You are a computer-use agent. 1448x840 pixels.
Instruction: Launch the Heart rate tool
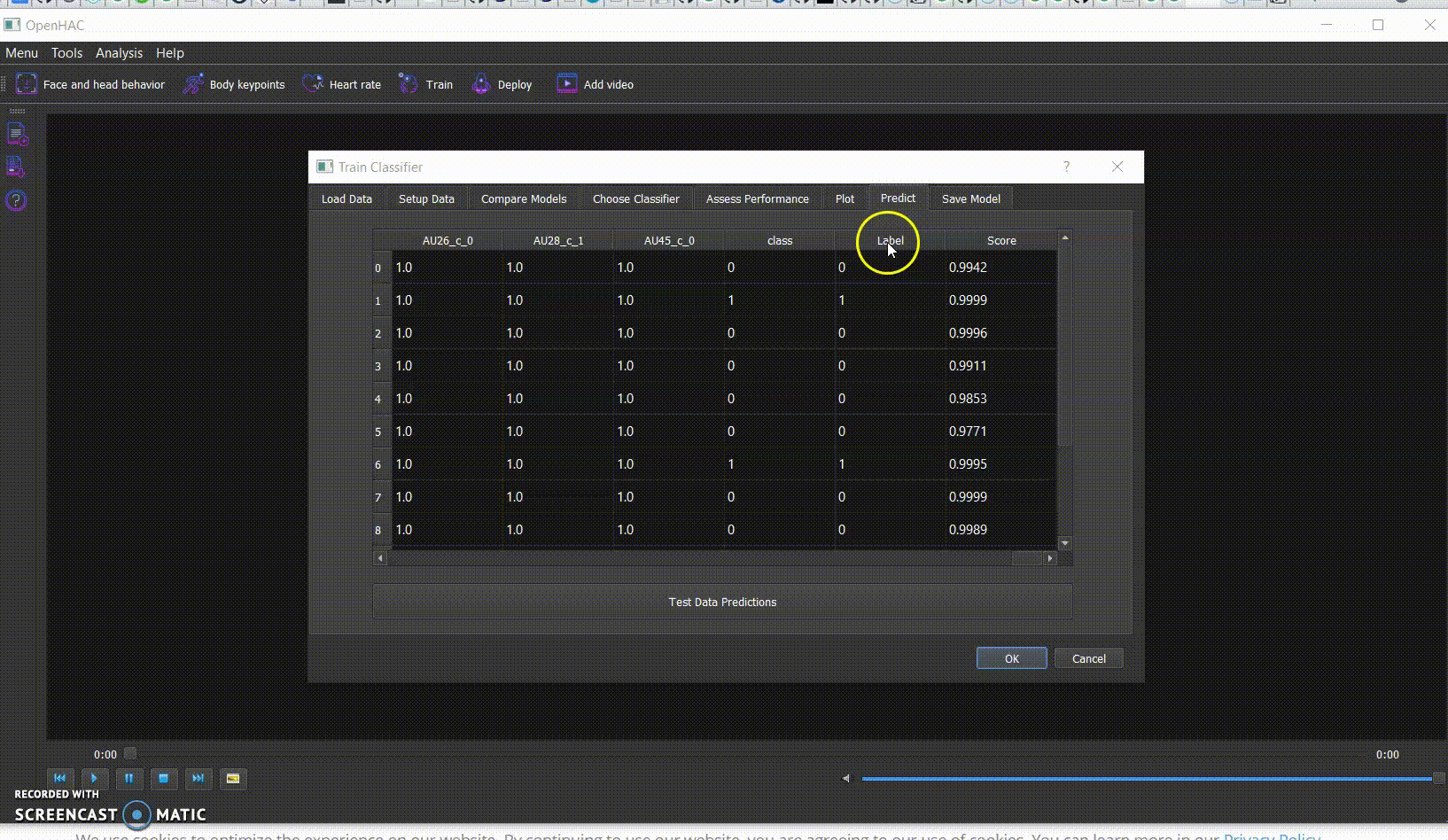coord(313,84)
